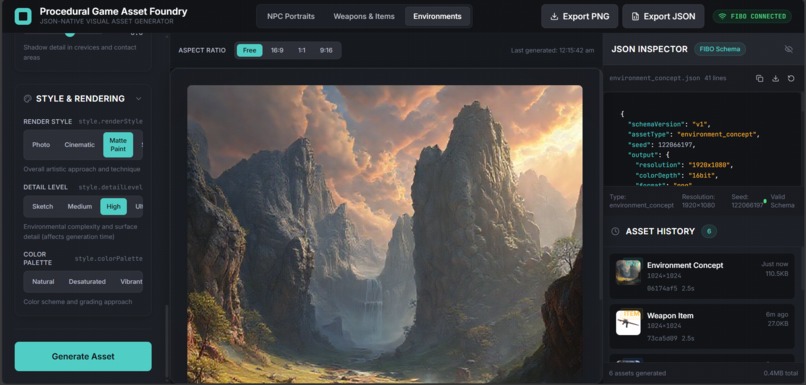Pick the Natural color palette
The width and height of the screenshot is (806, 385).
(x=43, y=282)
